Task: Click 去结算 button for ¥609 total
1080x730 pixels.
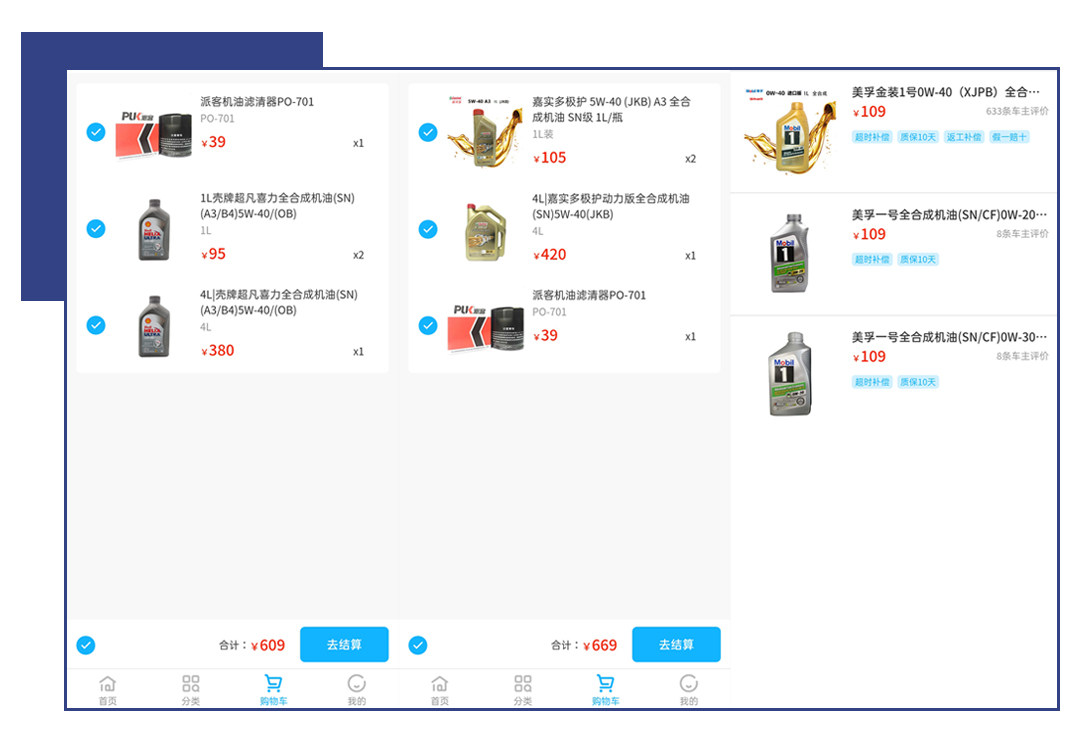Action: pos(344,645)
